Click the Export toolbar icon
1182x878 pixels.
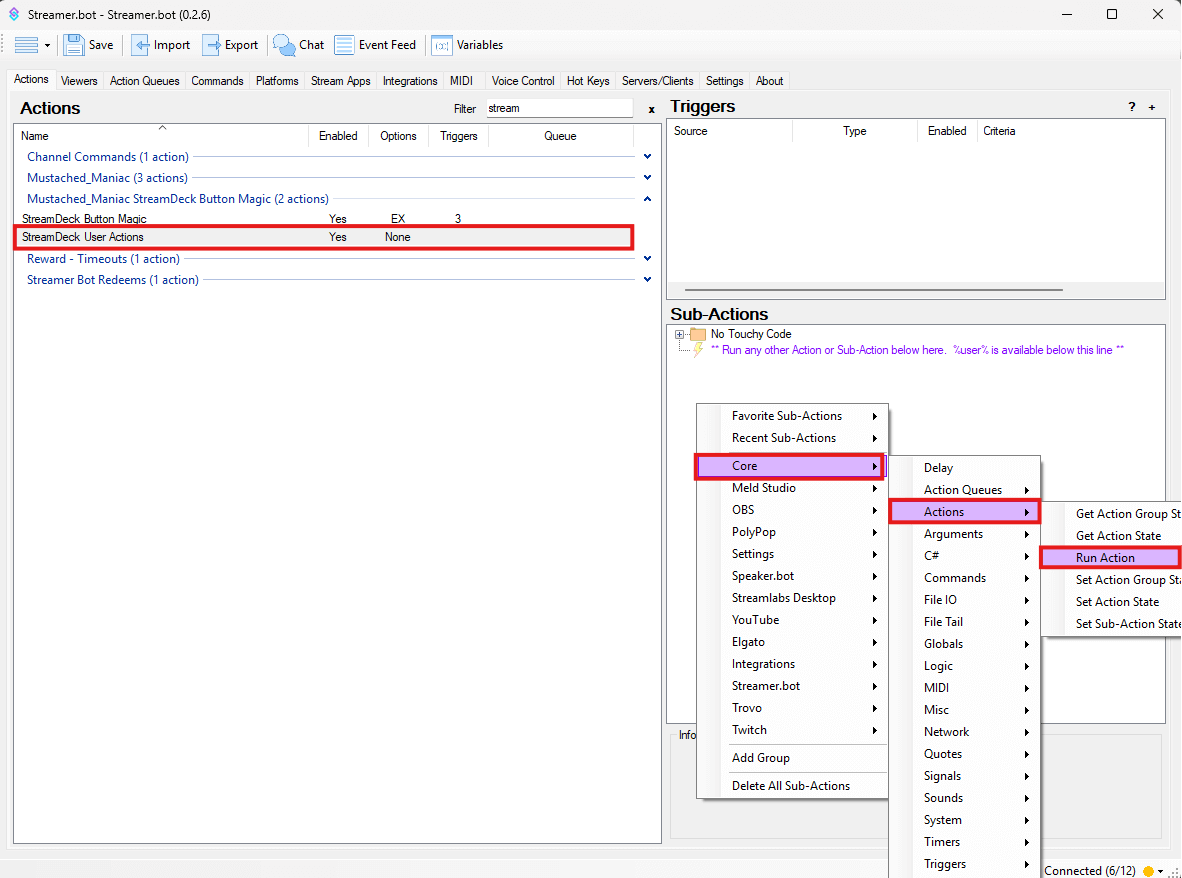point(212,45)
